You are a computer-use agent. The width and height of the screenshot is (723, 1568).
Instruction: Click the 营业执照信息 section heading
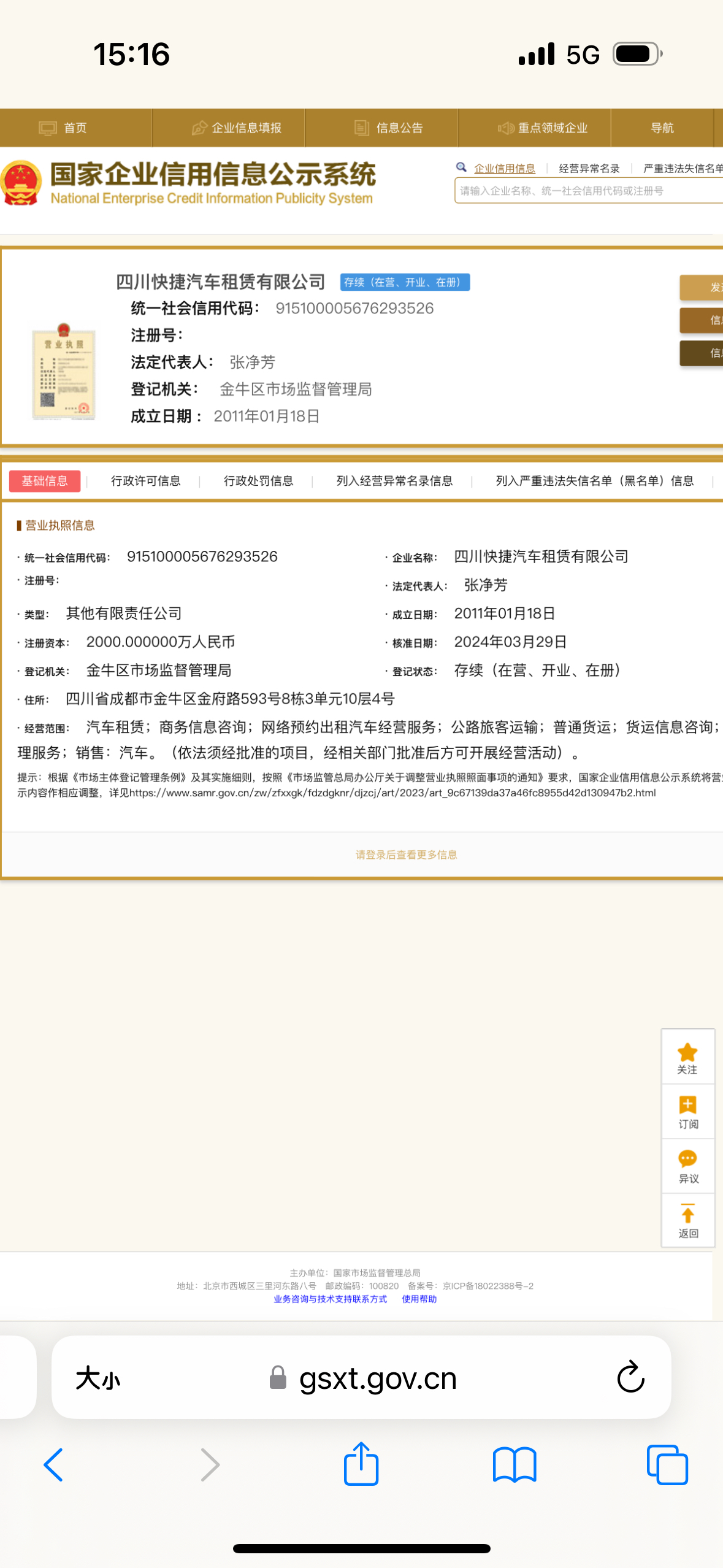[x=59, y=525]
